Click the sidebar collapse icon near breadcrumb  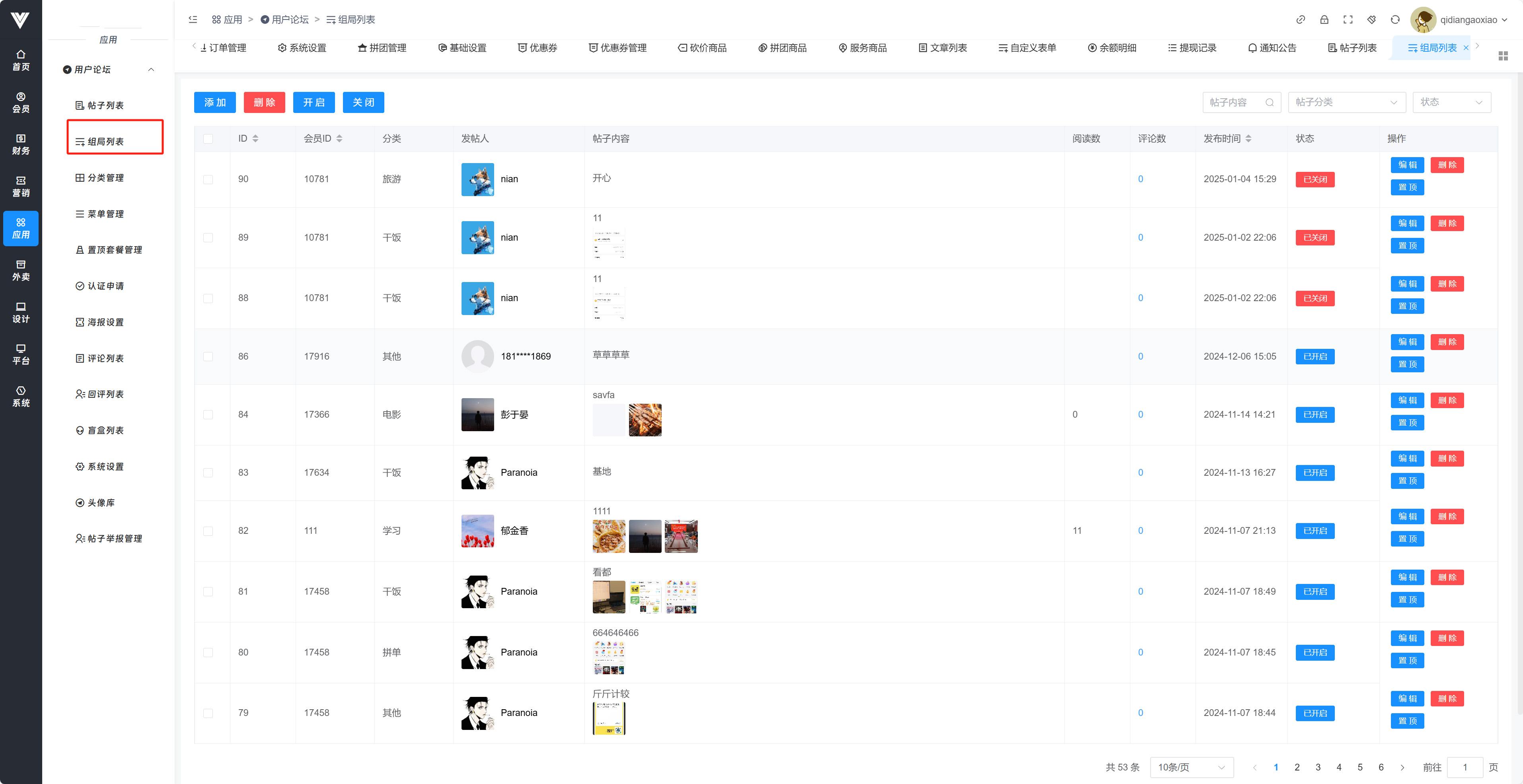point(193,19)
